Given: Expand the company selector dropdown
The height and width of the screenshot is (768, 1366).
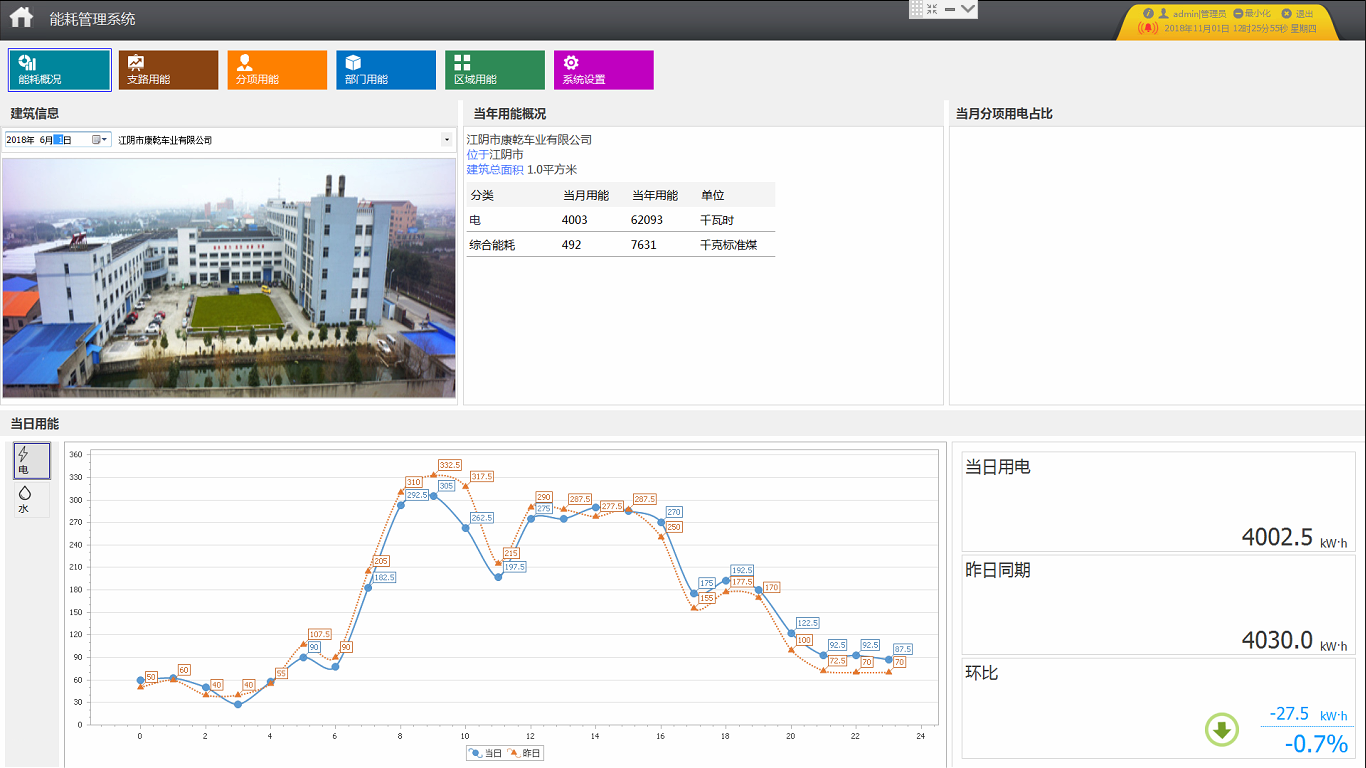Looking at the screenshot, I should click(x=446, y=140).
